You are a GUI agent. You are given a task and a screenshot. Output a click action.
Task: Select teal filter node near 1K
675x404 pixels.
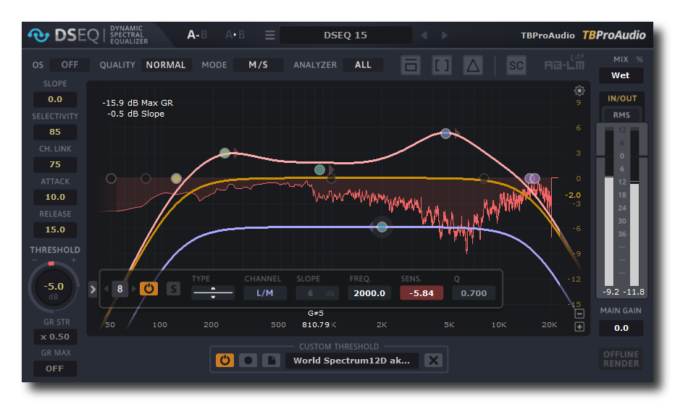point(319,170)
